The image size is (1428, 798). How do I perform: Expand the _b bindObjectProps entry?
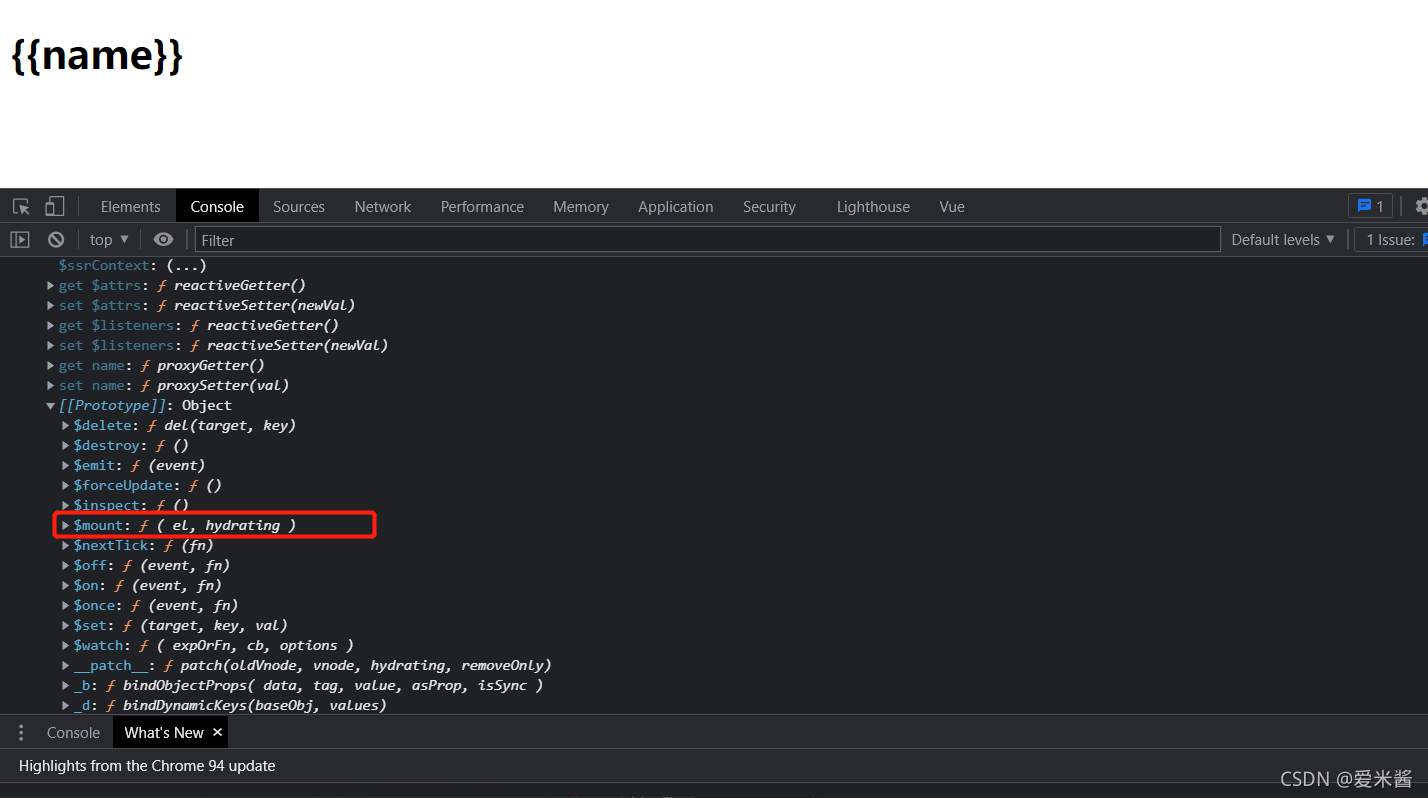[x=66, y=686]
